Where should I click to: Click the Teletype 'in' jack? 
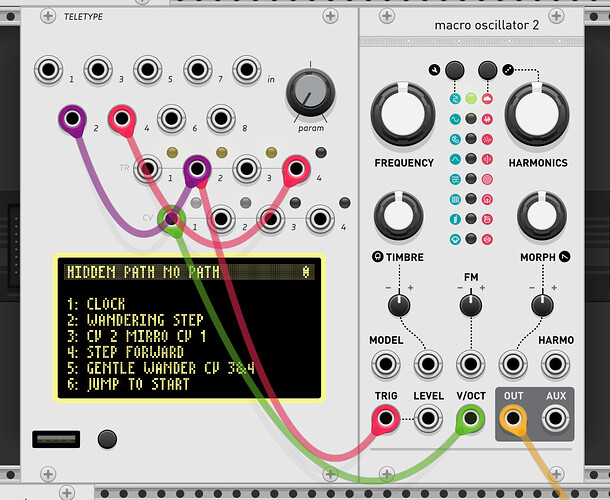pos(248,70)
